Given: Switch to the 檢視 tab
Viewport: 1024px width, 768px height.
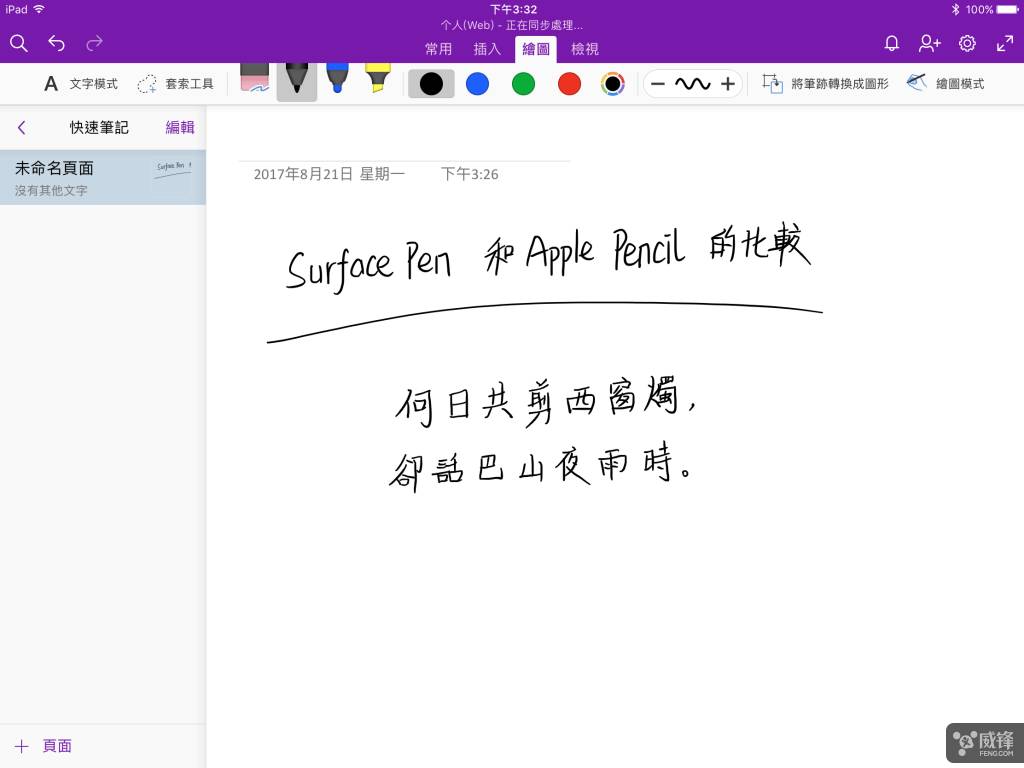Looking at the screenshot, I should pyautogui.click(x=585, y=49).
